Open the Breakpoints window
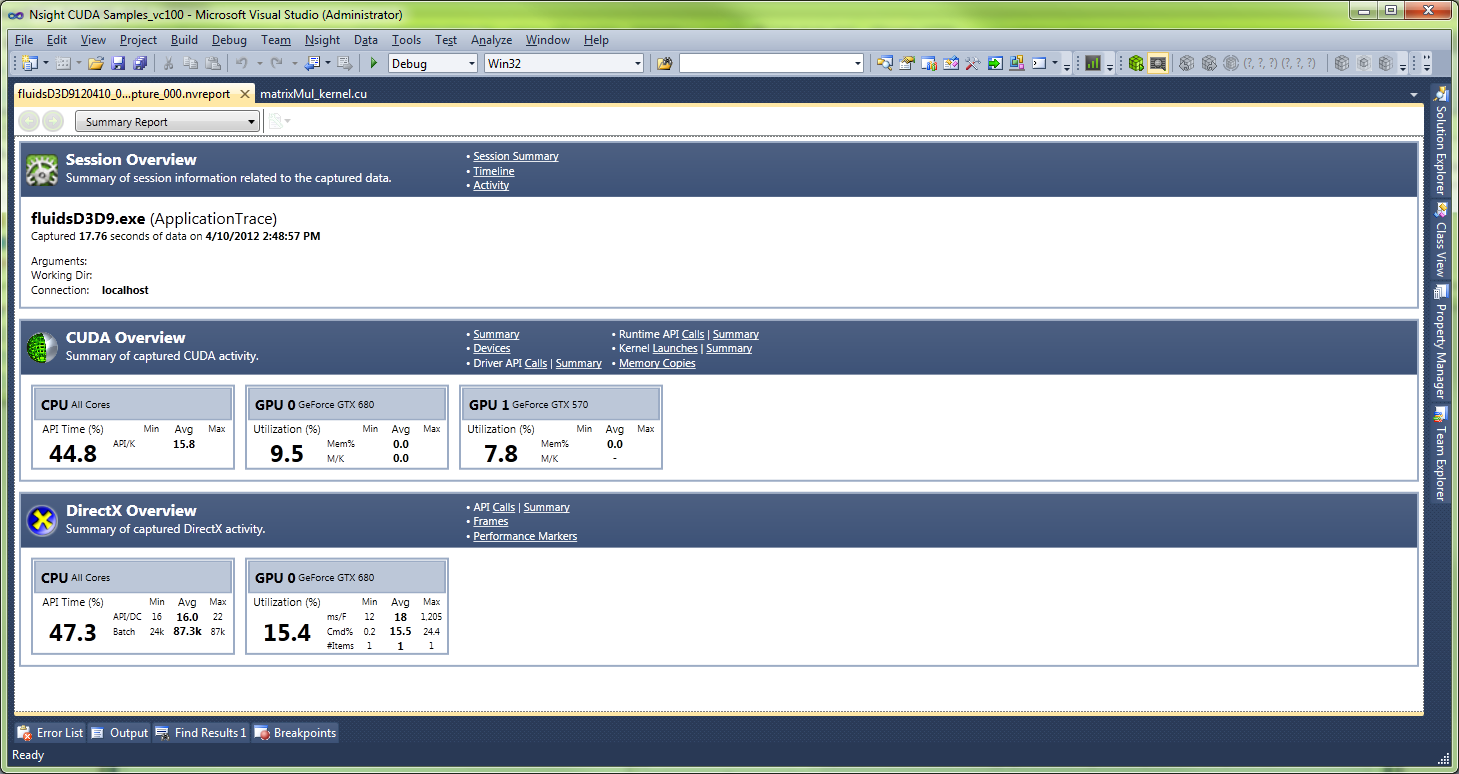The image size is (1459, 774). [x=296, y=732]
